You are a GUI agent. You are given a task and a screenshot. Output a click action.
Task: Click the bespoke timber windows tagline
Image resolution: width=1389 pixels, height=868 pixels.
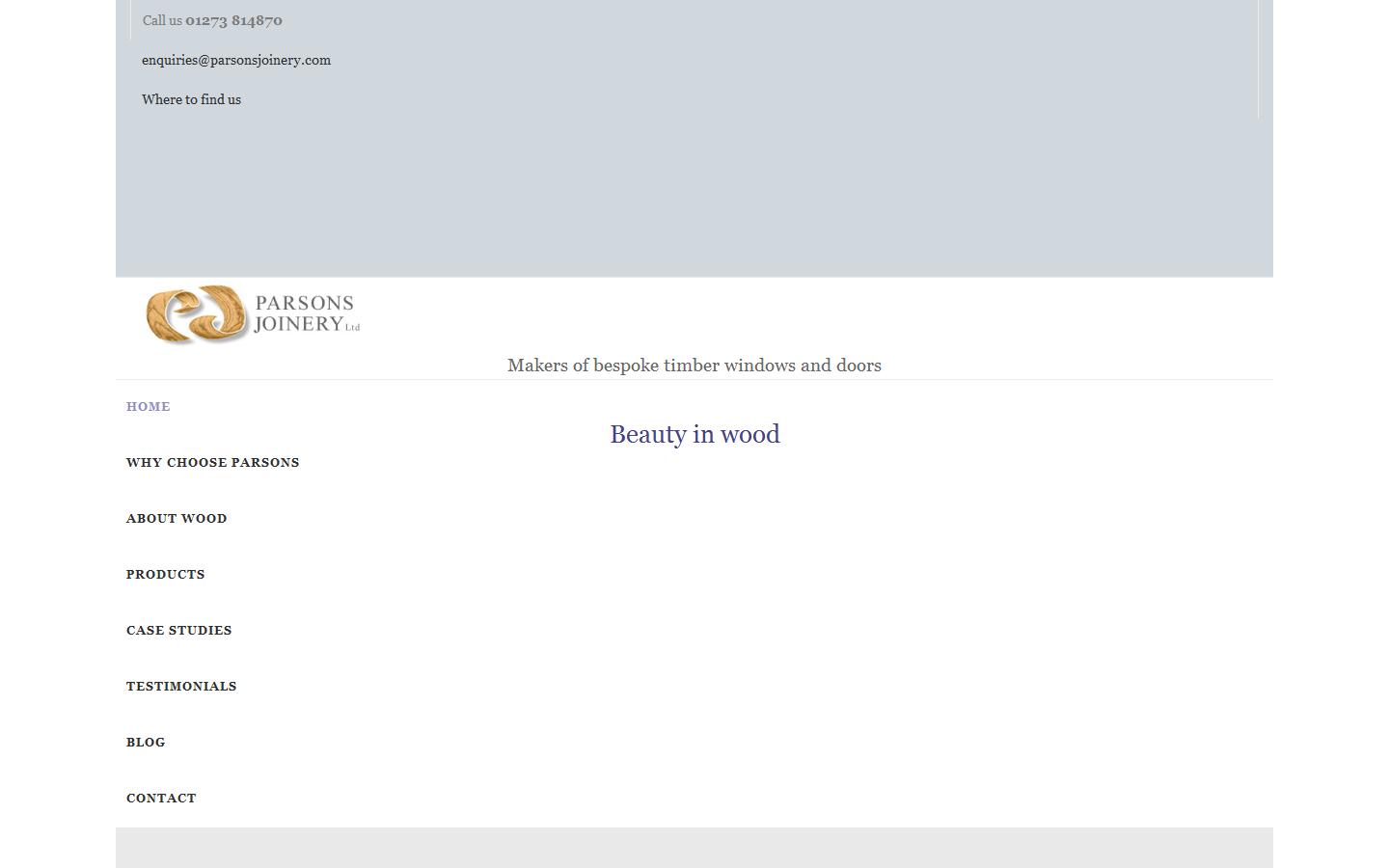(694, 365)
